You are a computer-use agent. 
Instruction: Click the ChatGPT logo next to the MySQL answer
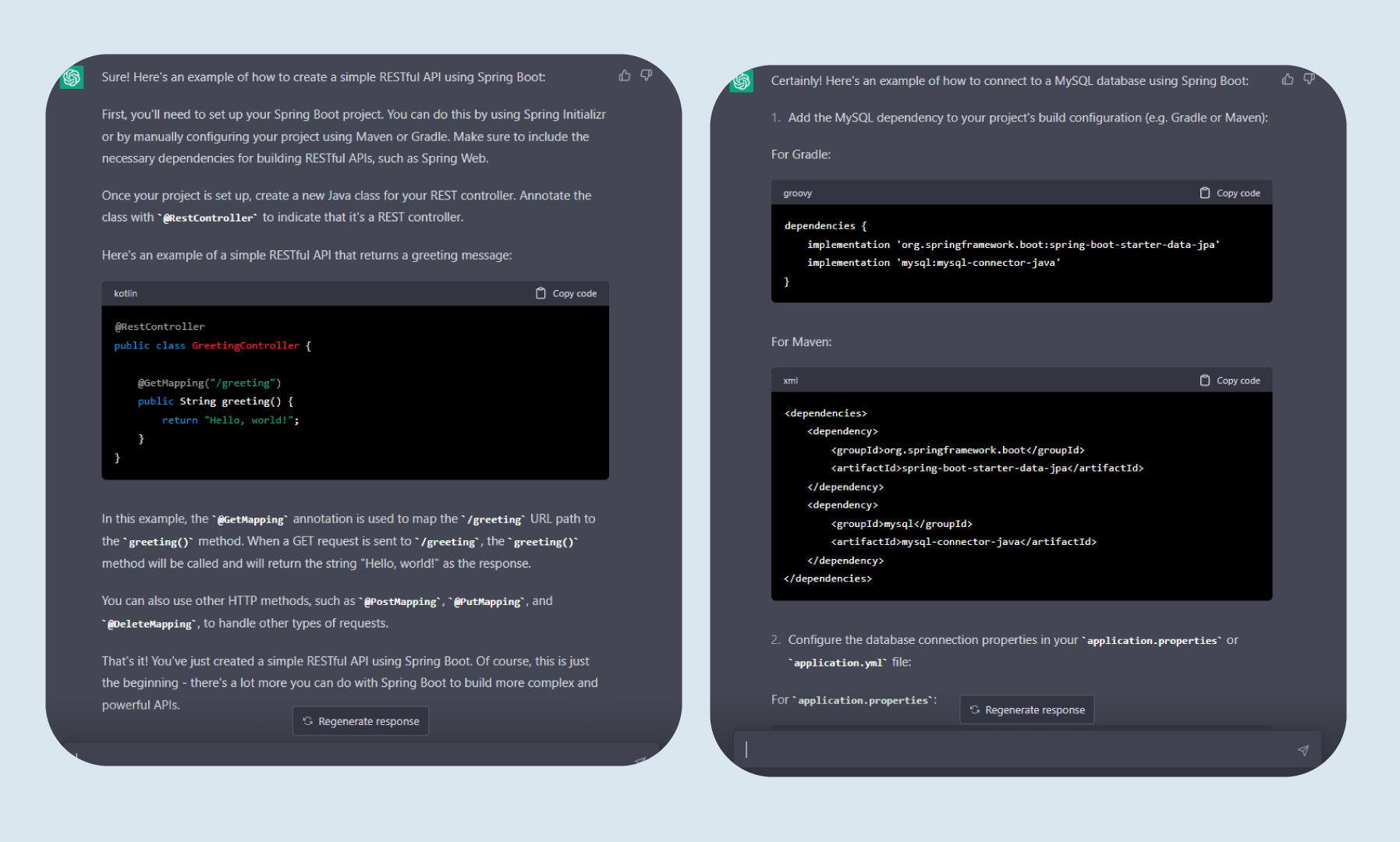741,81
